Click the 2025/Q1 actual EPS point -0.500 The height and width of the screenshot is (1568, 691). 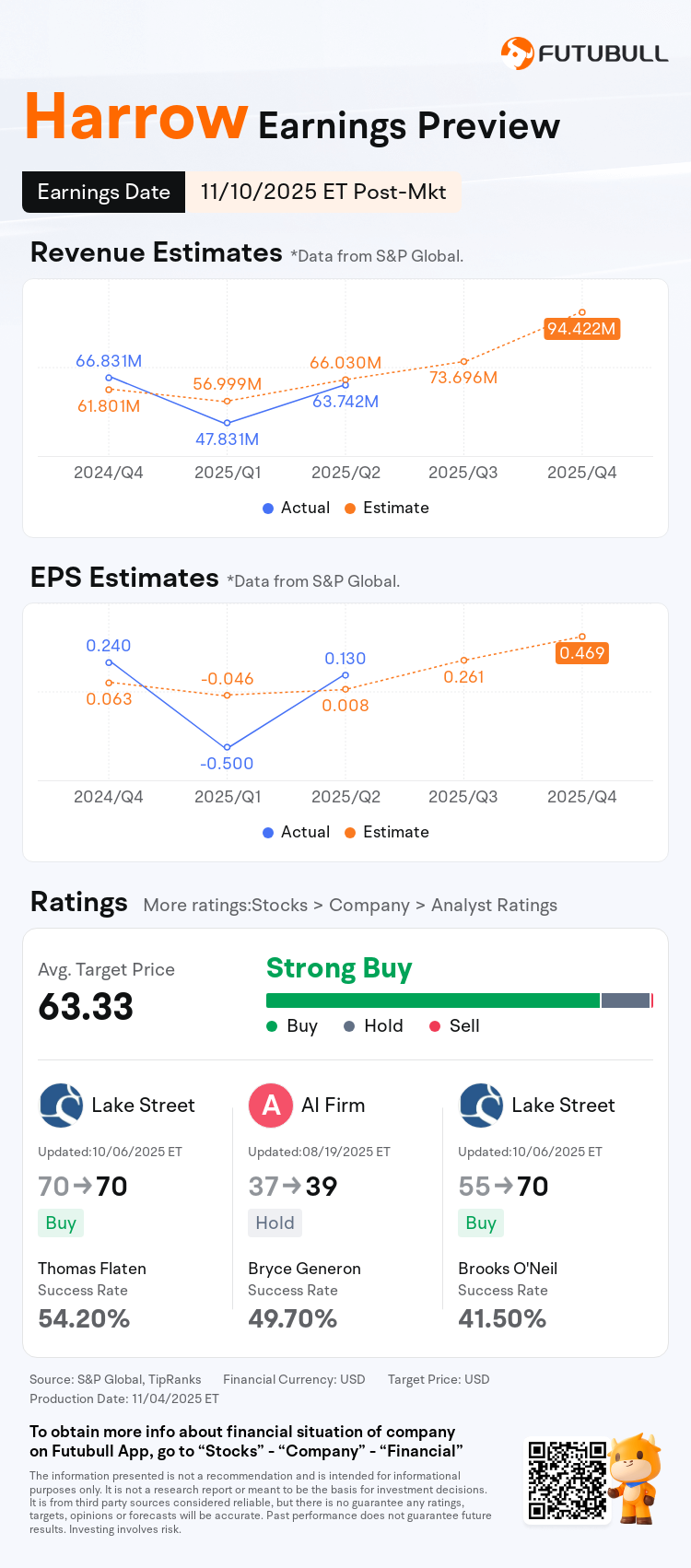point(228,748)
